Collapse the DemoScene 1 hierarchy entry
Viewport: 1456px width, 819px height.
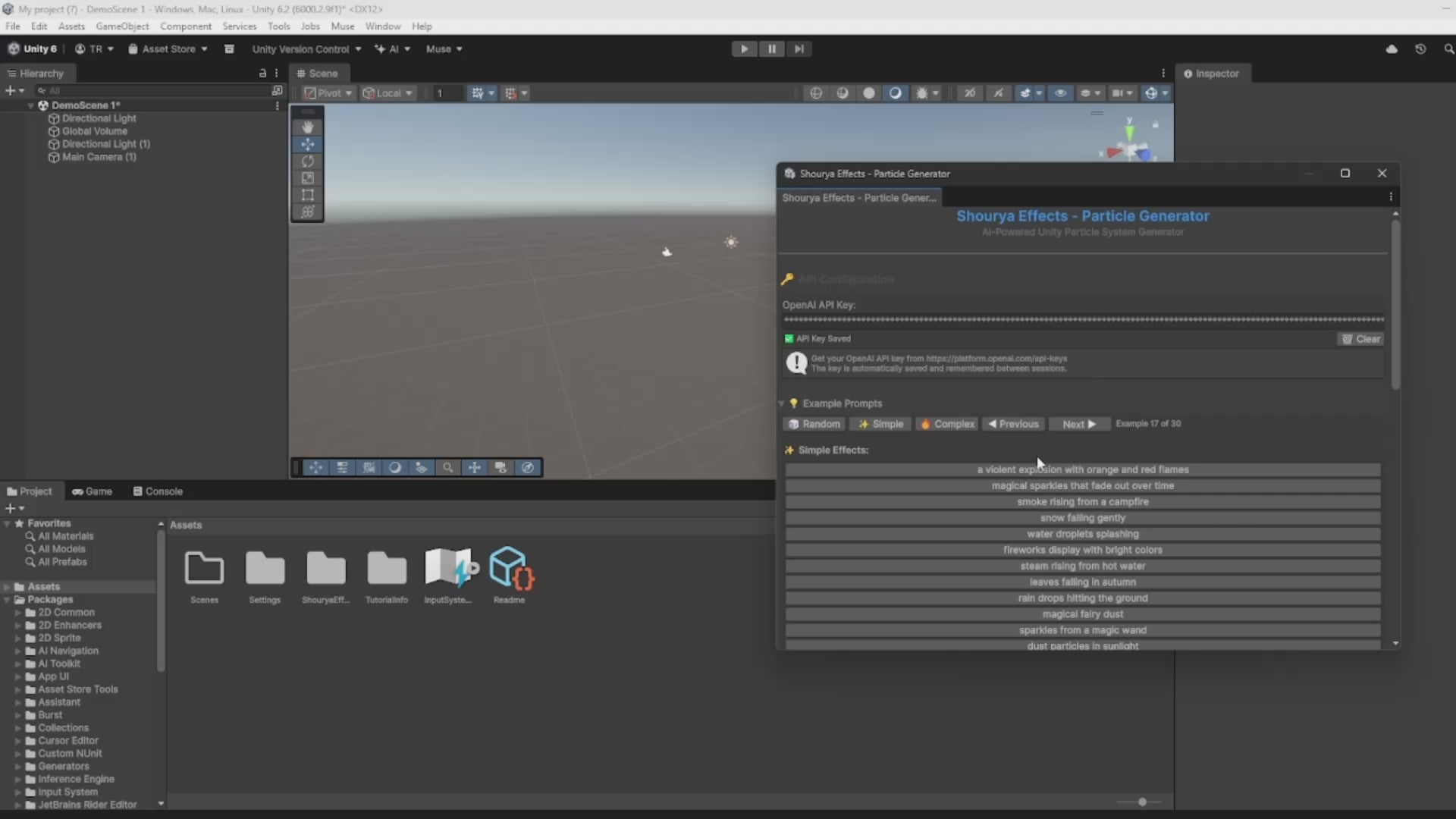(32, 105)
